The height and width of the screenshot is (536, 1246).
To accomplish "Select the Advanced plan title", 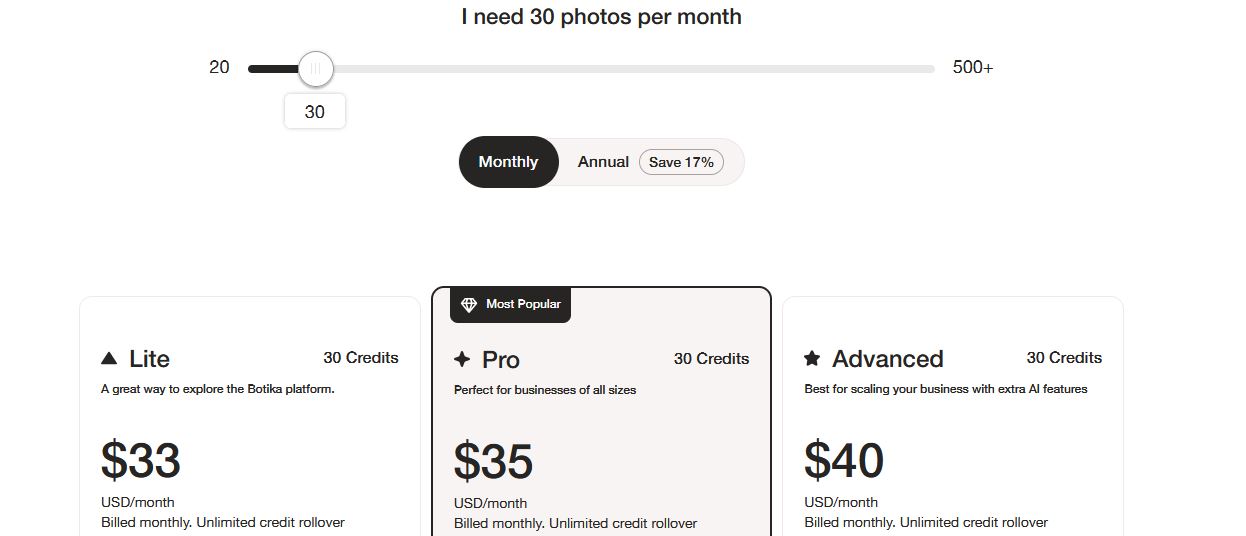I will [x=887, y=359].
